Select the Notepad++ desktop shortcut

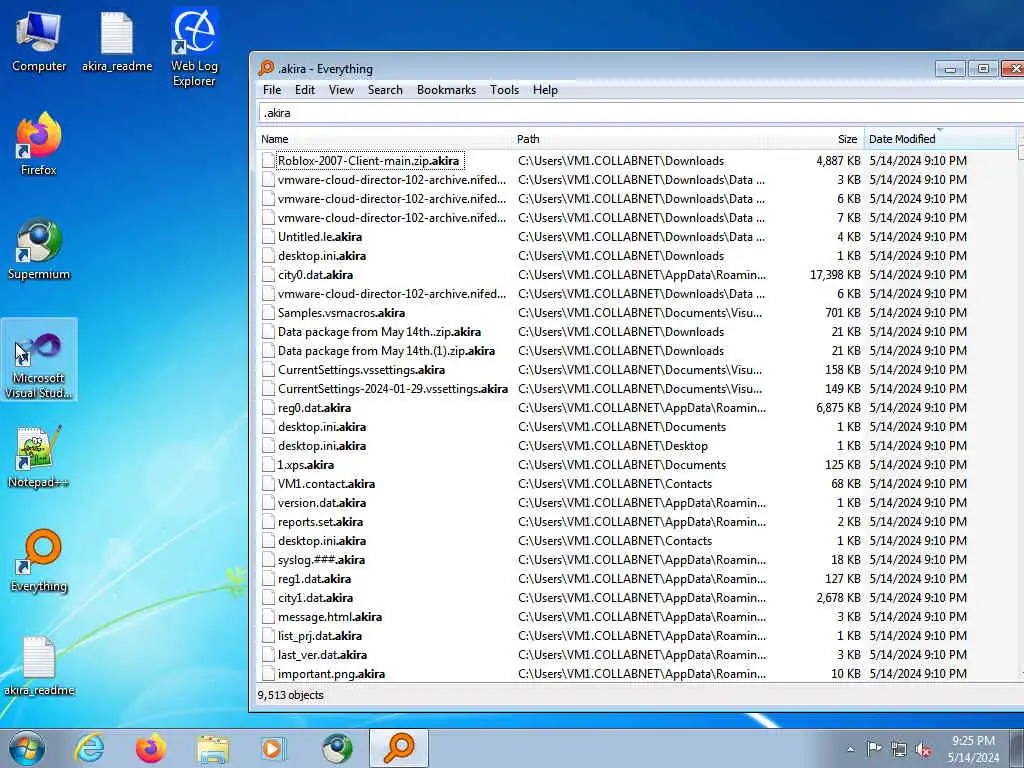click(x=39, y=456)
